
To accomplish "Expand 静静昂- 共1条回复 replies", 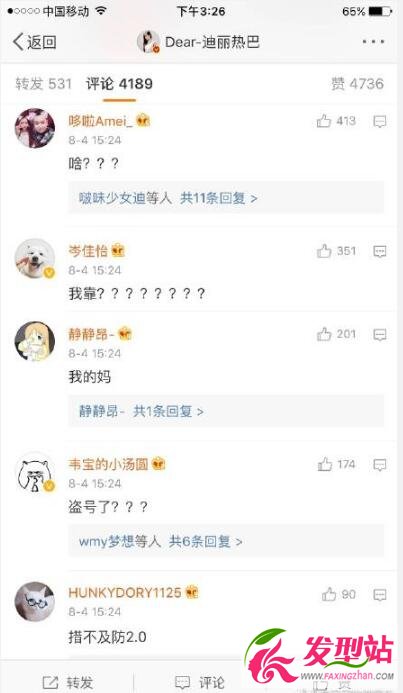I will (x=226, y=411).
